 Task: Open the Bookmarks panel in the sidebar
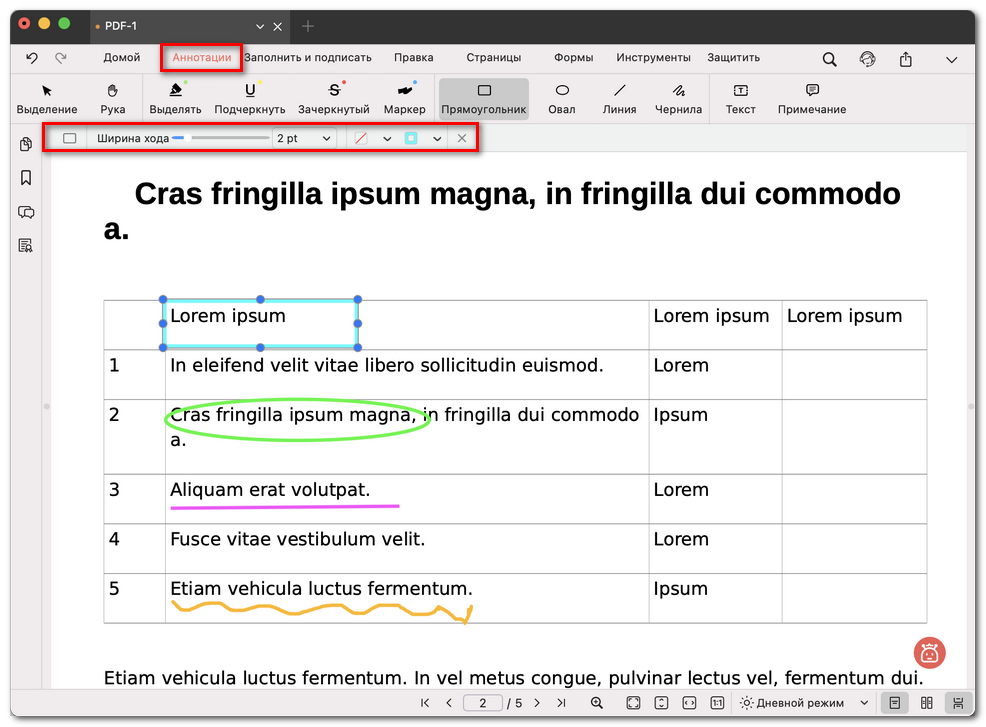pyautogui.click(x=25, y=178)
